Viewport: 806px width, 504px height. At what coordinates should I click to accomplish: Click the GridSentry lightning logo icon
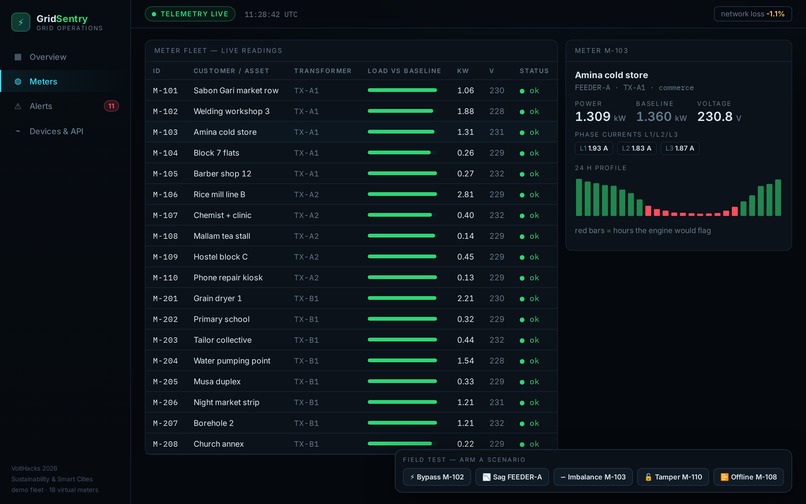[21, 22]
